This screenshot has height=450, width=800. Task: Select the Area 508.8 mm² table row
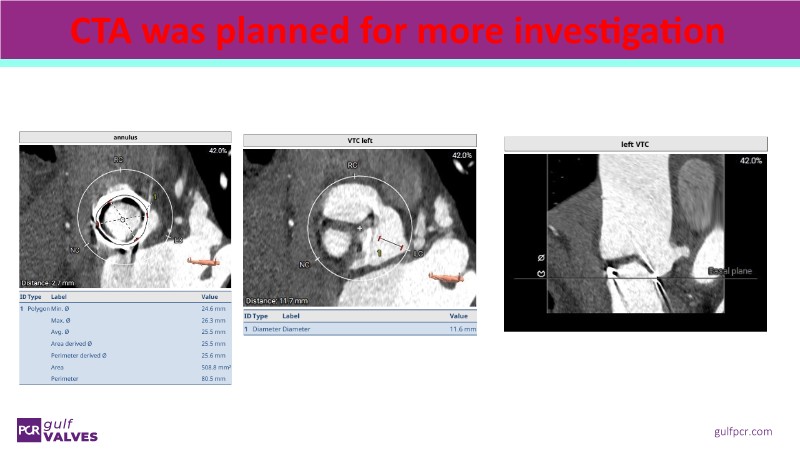coord(125,367)
